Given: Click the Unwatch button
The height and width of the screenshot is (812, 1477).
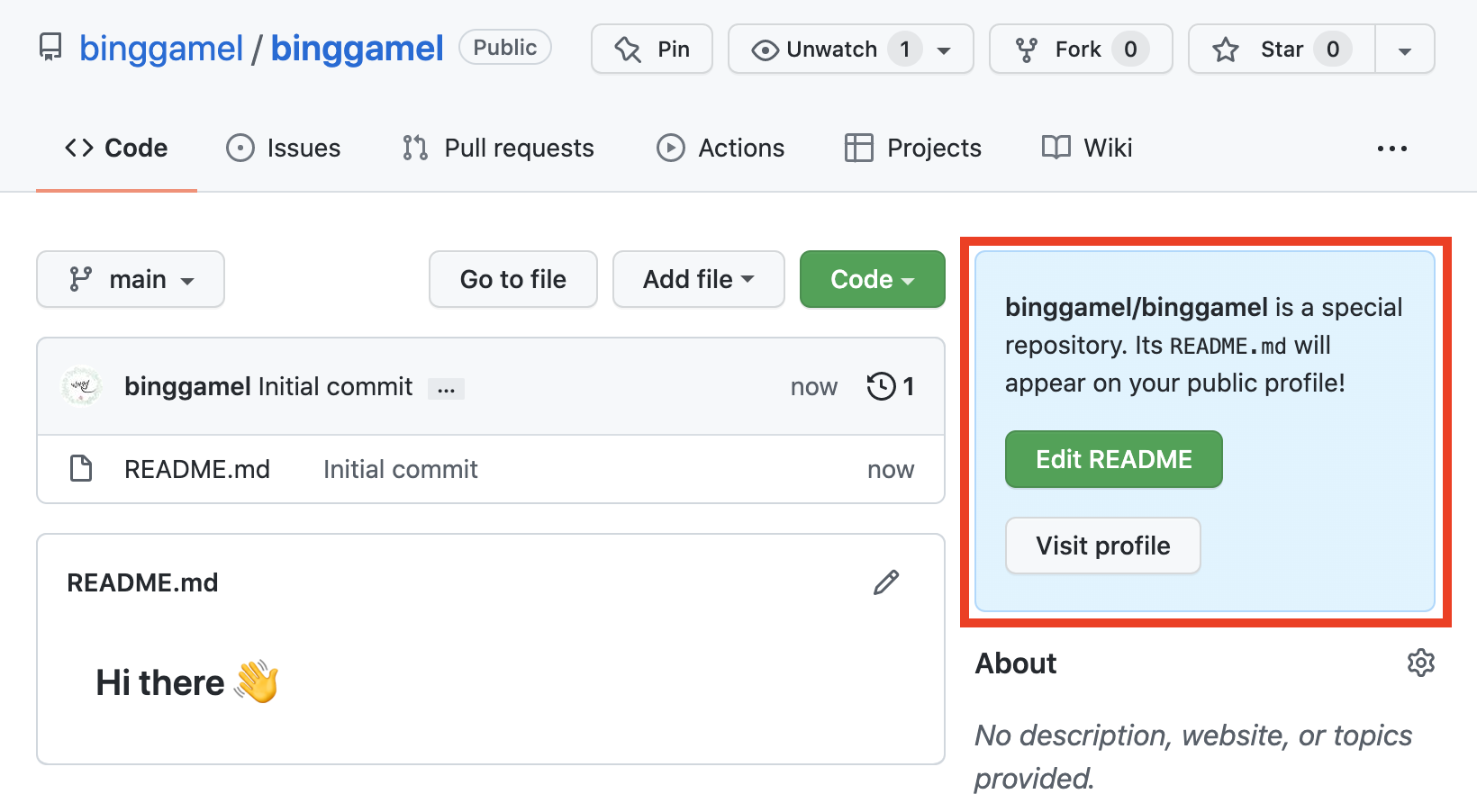Looking at the screenshot, I should point(831,49).
